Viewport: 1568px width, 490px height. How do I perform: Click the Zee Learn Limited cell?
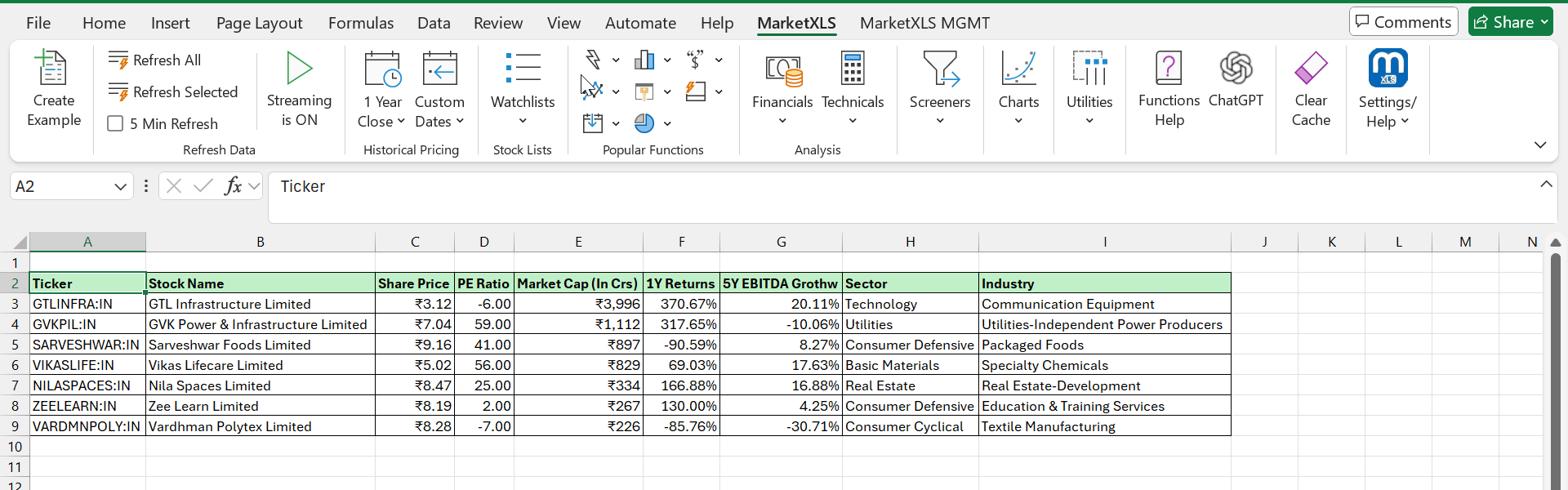(x=261, y=406)
